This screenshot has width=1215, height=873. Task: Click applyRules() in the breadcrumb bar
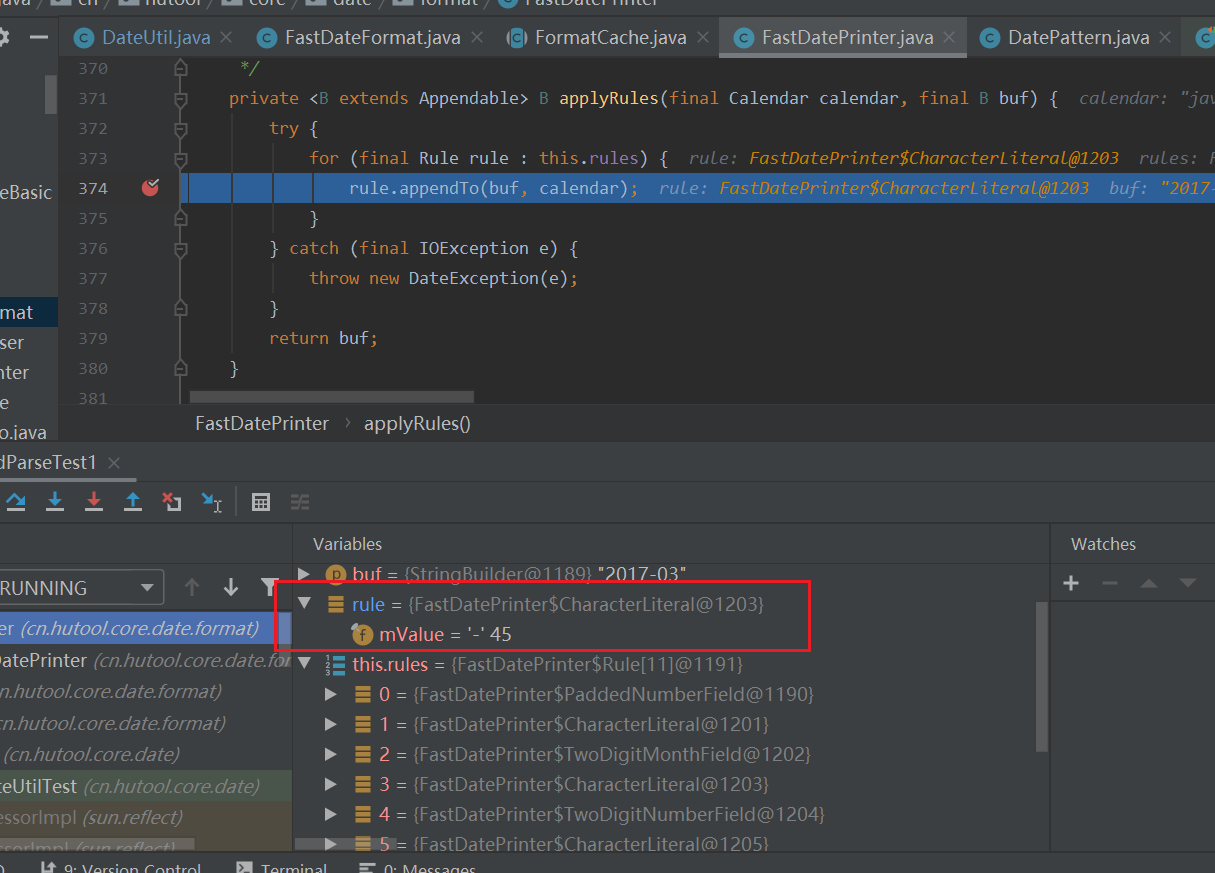[x=417, y=423]
